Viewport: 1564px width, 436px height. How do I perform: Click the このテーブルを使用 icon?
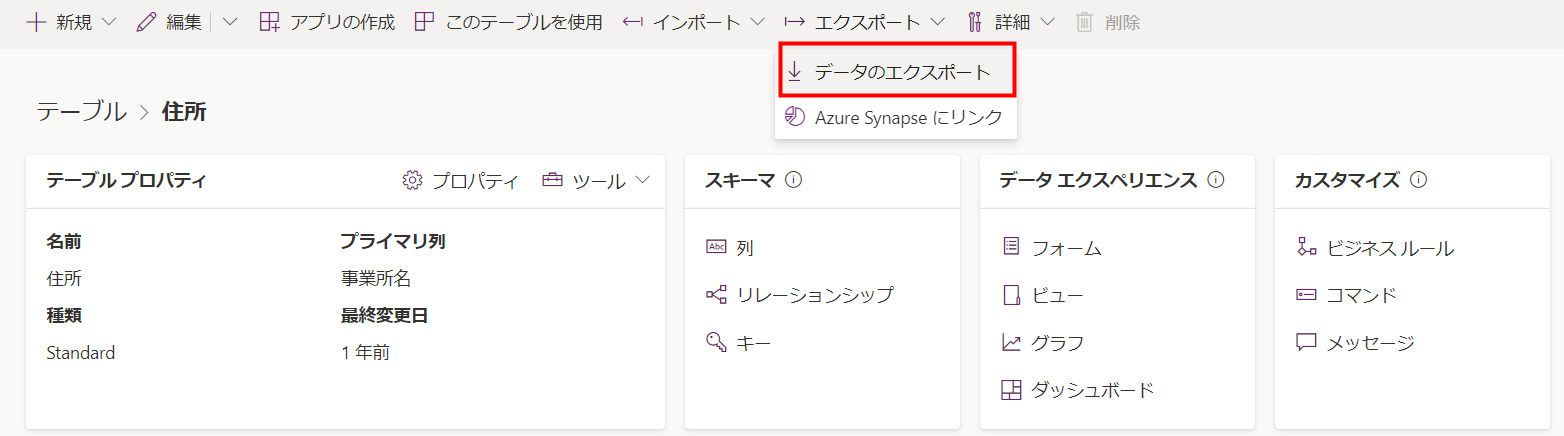[x=424, y=22]
